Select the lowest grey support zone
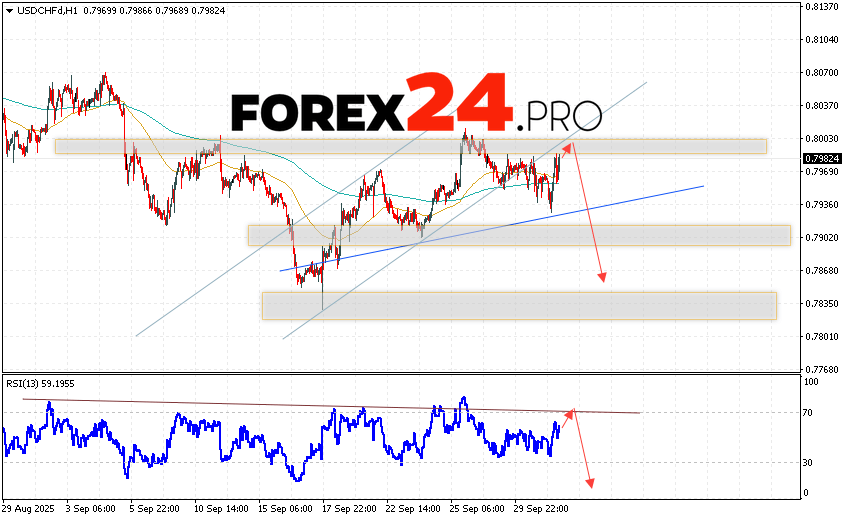Viewport: 846px width, 520px height. [x=518, y=306]
